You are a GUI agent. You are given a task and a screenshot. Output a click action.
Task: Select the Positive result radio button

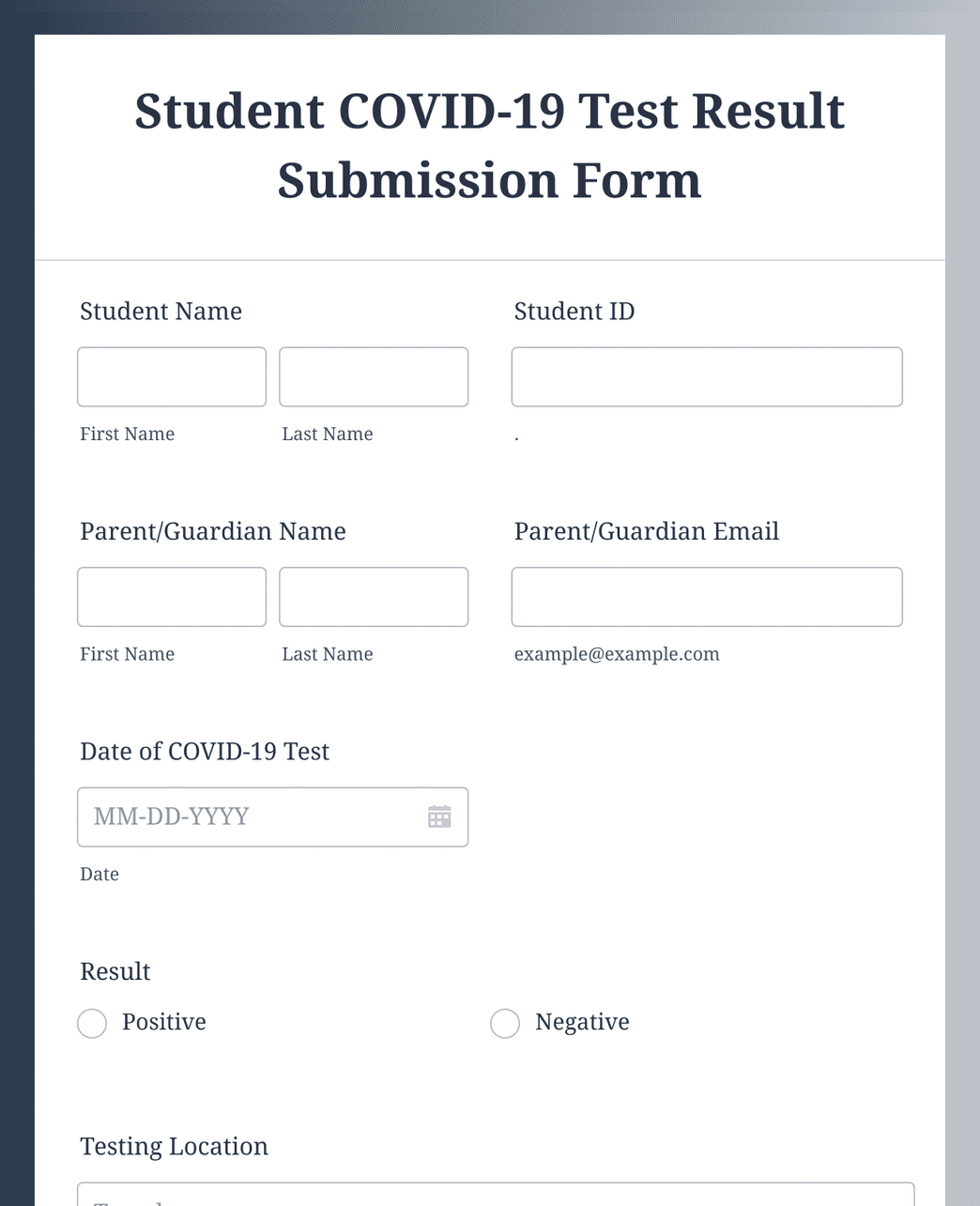coord(92,1023)
